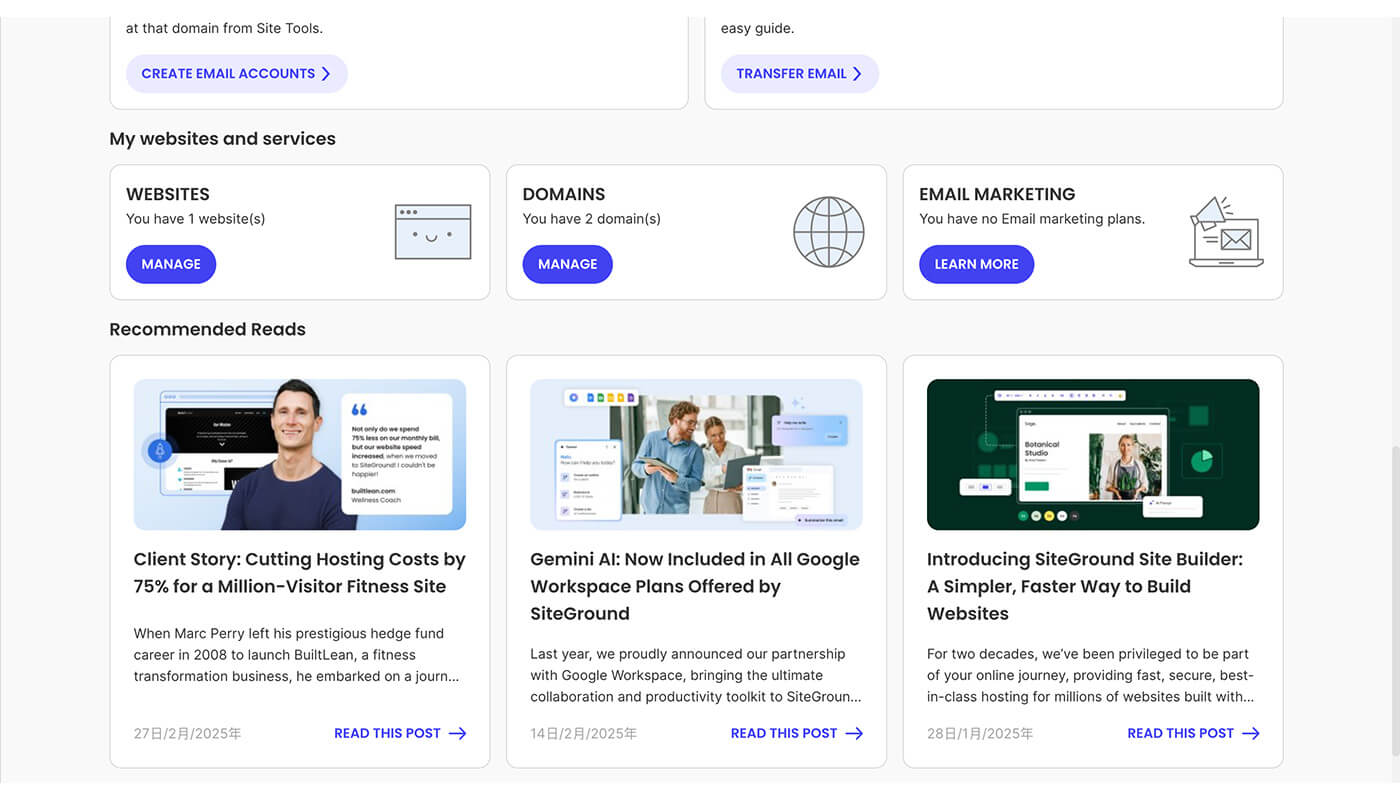Image resolution: width=1400 pixels, height=800 pixels.
Task: Open Gemini AI Google Workspace headline
Action: click(x=695, y=586)
